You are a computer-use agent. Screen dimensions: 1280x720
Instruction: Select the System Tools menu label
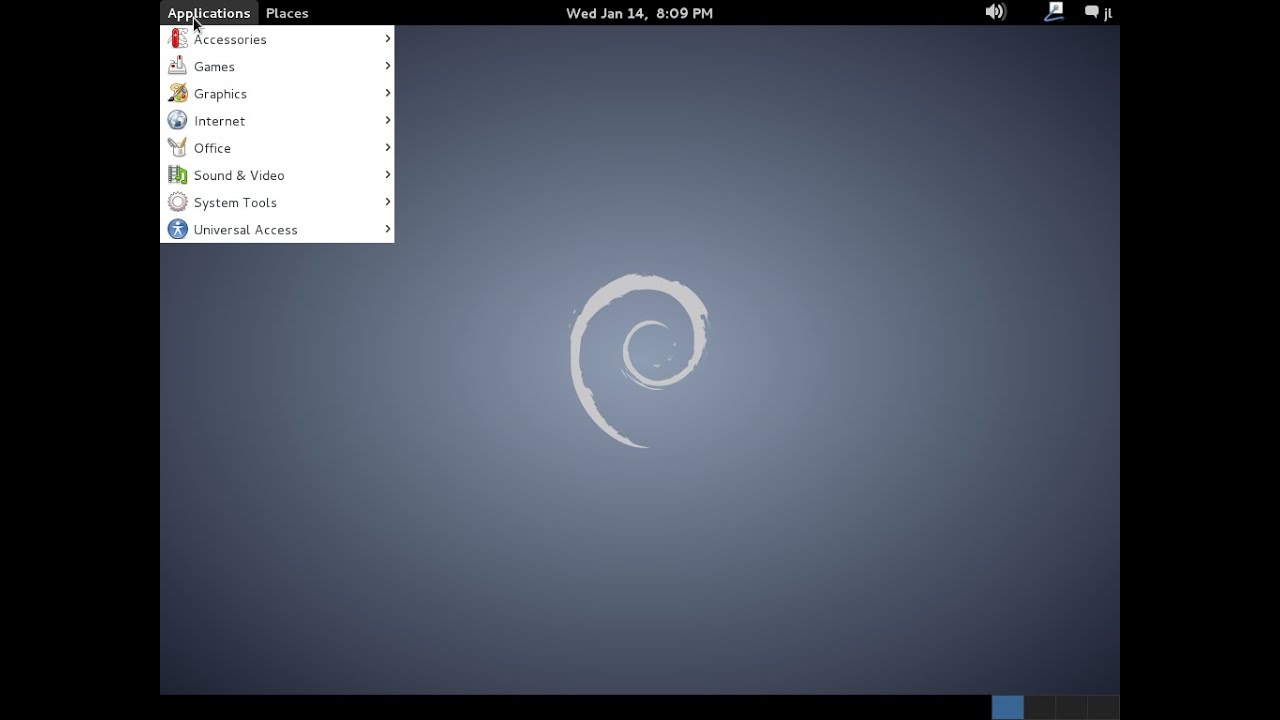coord(235,202)
